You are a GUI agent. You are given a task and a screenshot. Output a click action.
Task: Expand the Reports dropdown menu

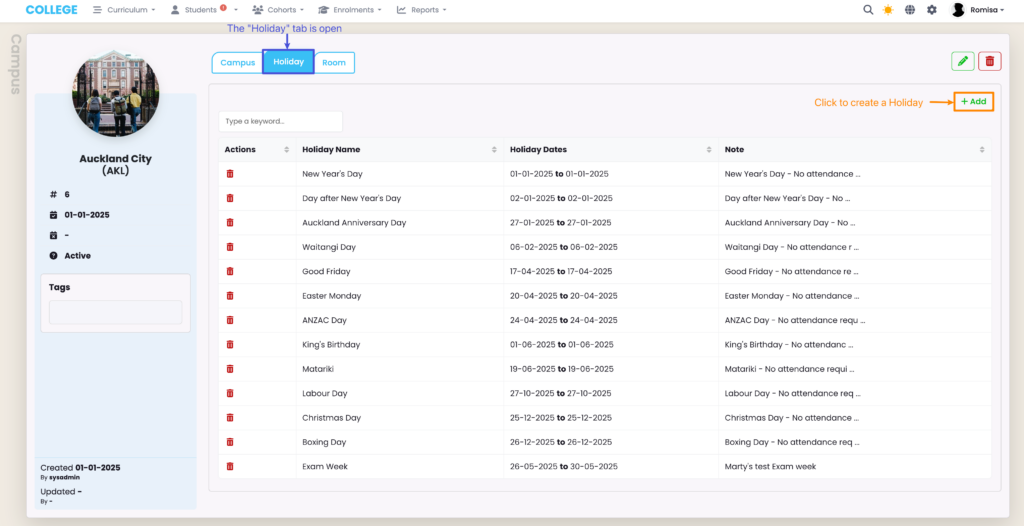click(421, 10)
